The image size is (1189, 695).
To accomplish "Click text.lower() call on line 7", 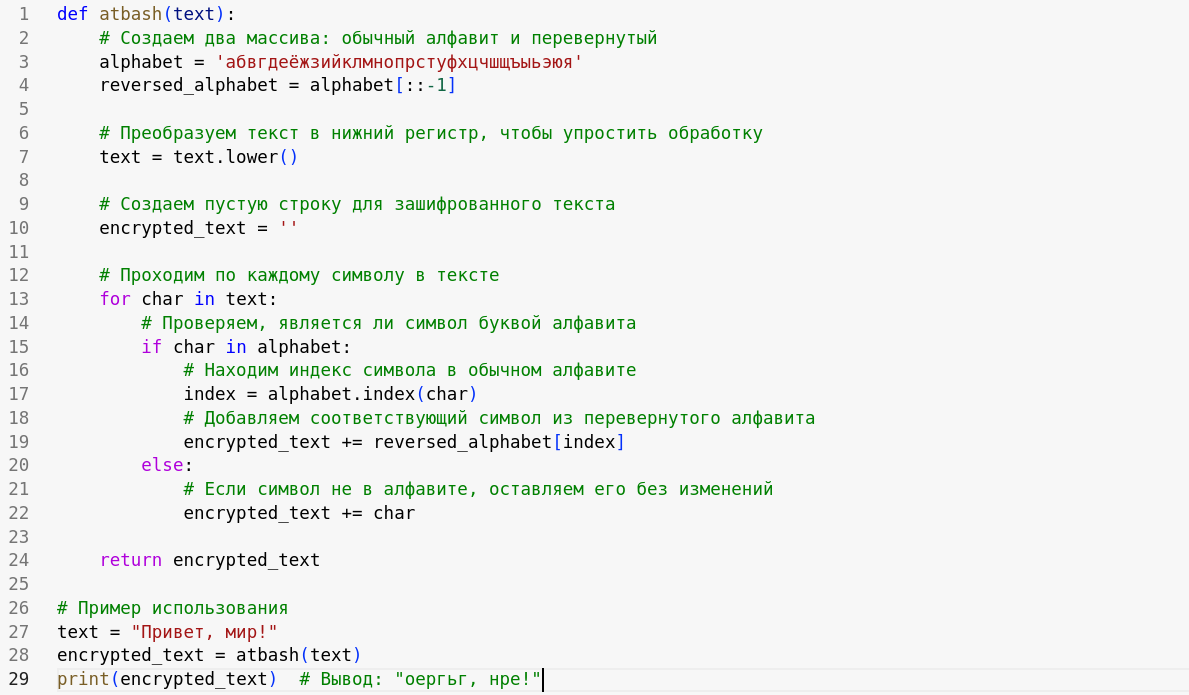I will tap(236, 157).
